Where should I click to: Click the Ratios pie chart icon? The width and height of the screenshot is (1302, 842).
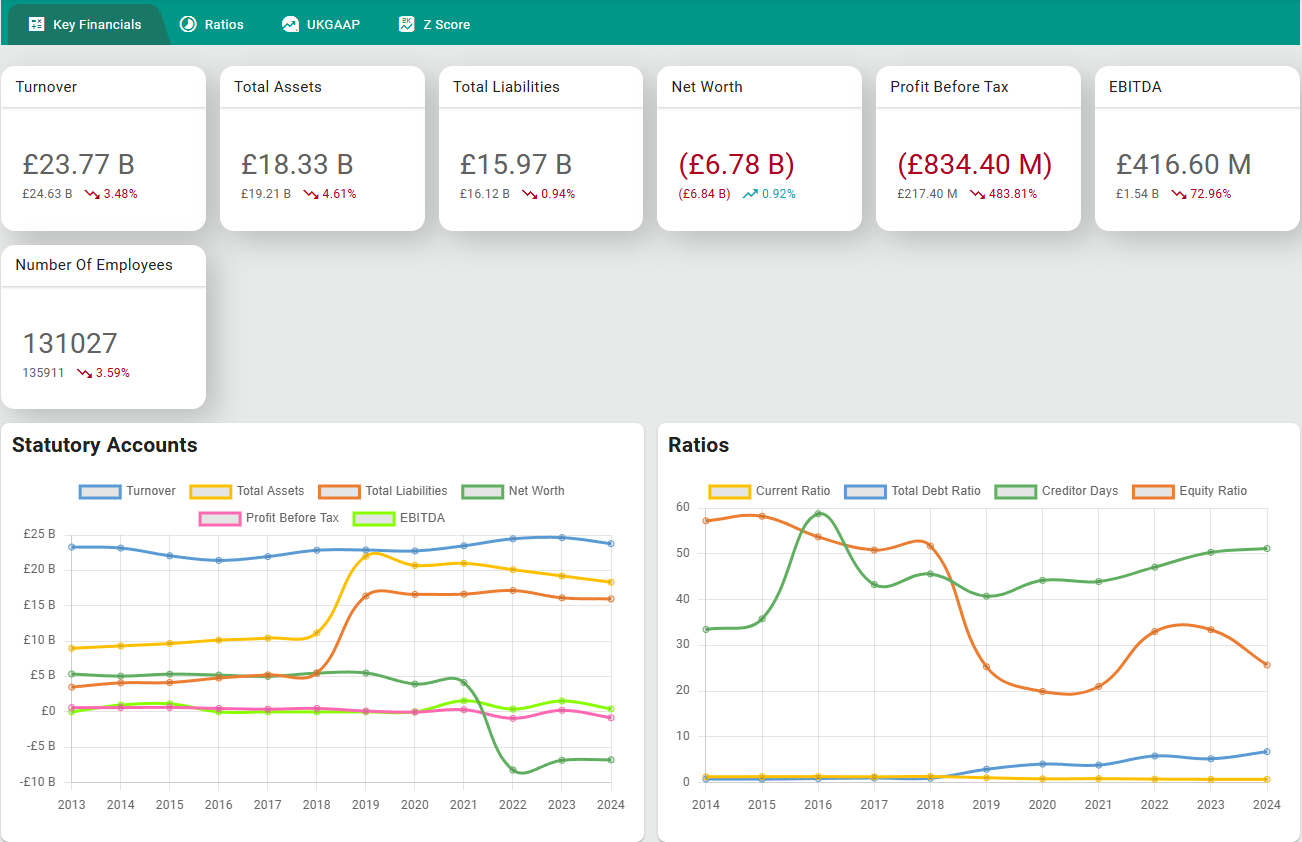pos(188,24)
